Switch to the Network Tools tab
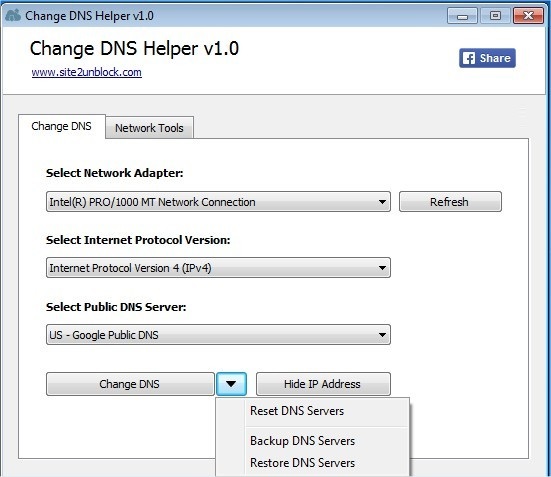 149,128
